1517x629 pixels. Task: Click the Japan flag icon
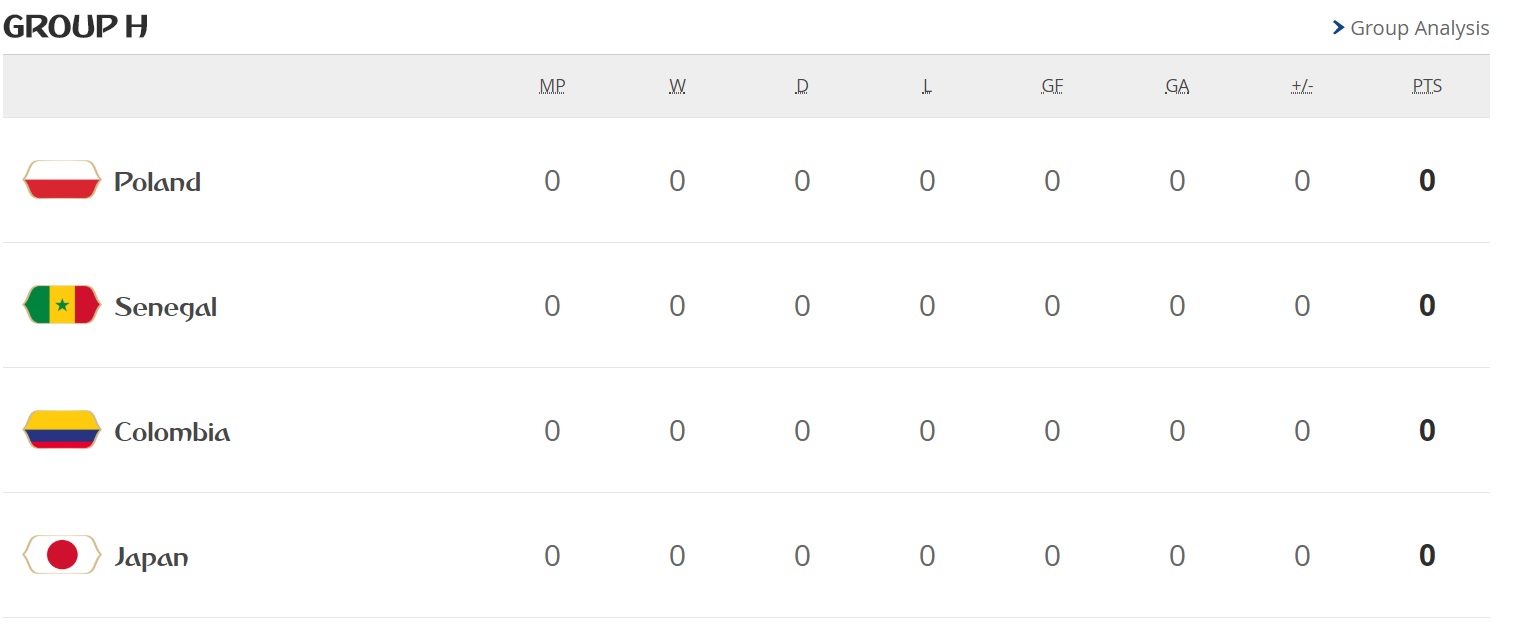click(x=62, y=555)
